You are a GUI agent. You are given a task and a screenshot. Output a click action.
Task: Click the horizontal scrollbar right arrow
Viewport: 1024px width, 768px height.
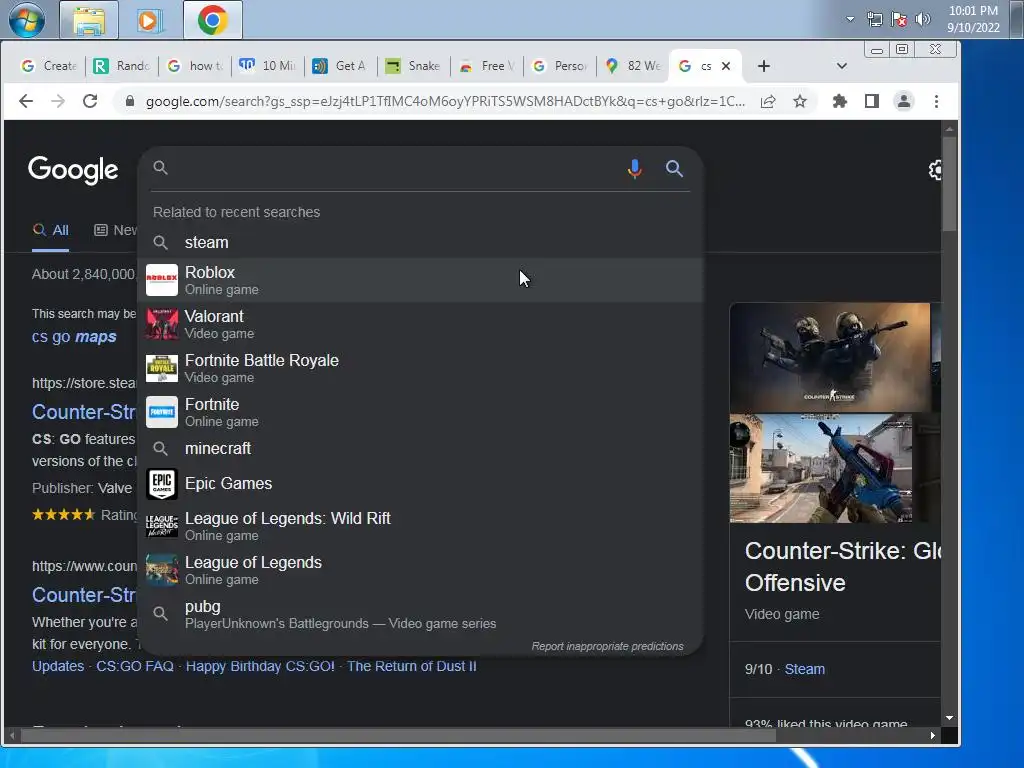click(x=933, y=735)
